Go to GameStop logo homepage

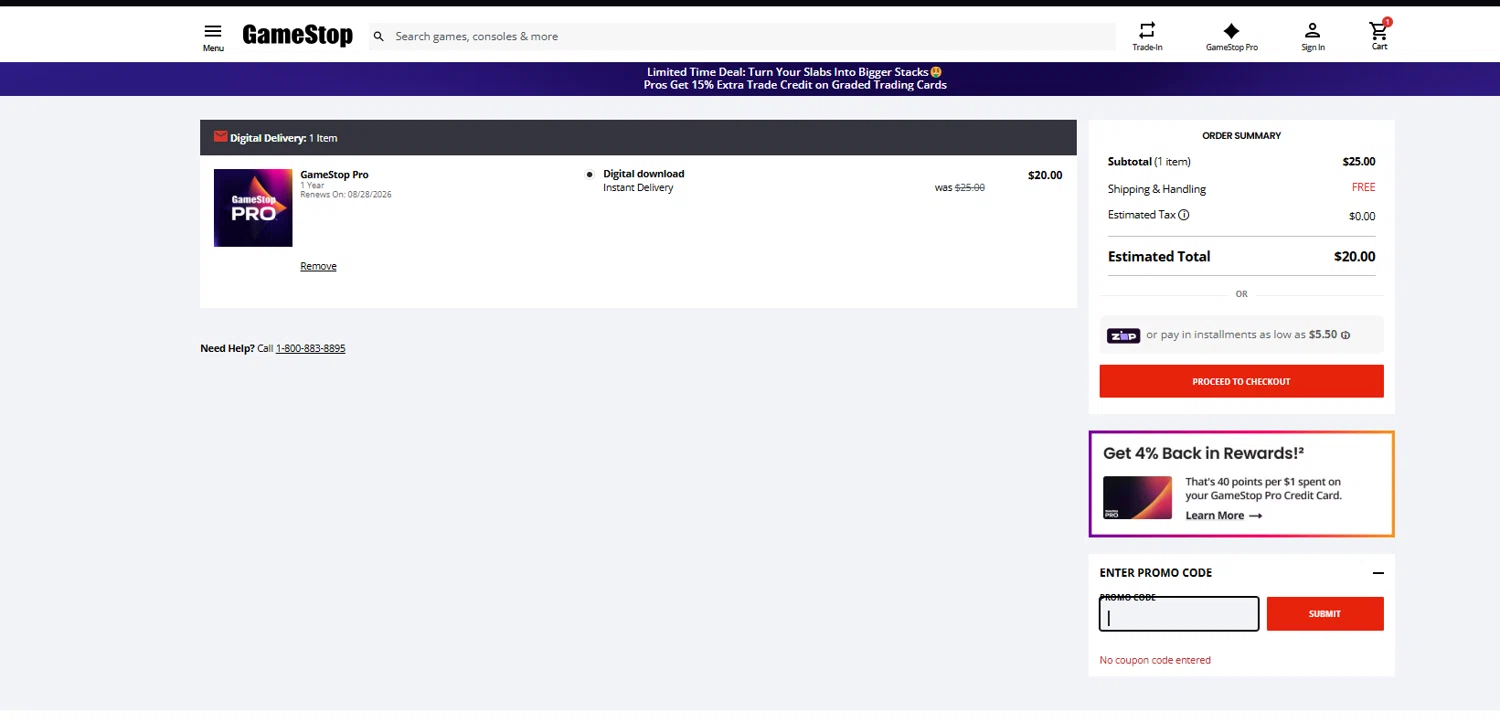pyautogui.click(x=297, y=36)
